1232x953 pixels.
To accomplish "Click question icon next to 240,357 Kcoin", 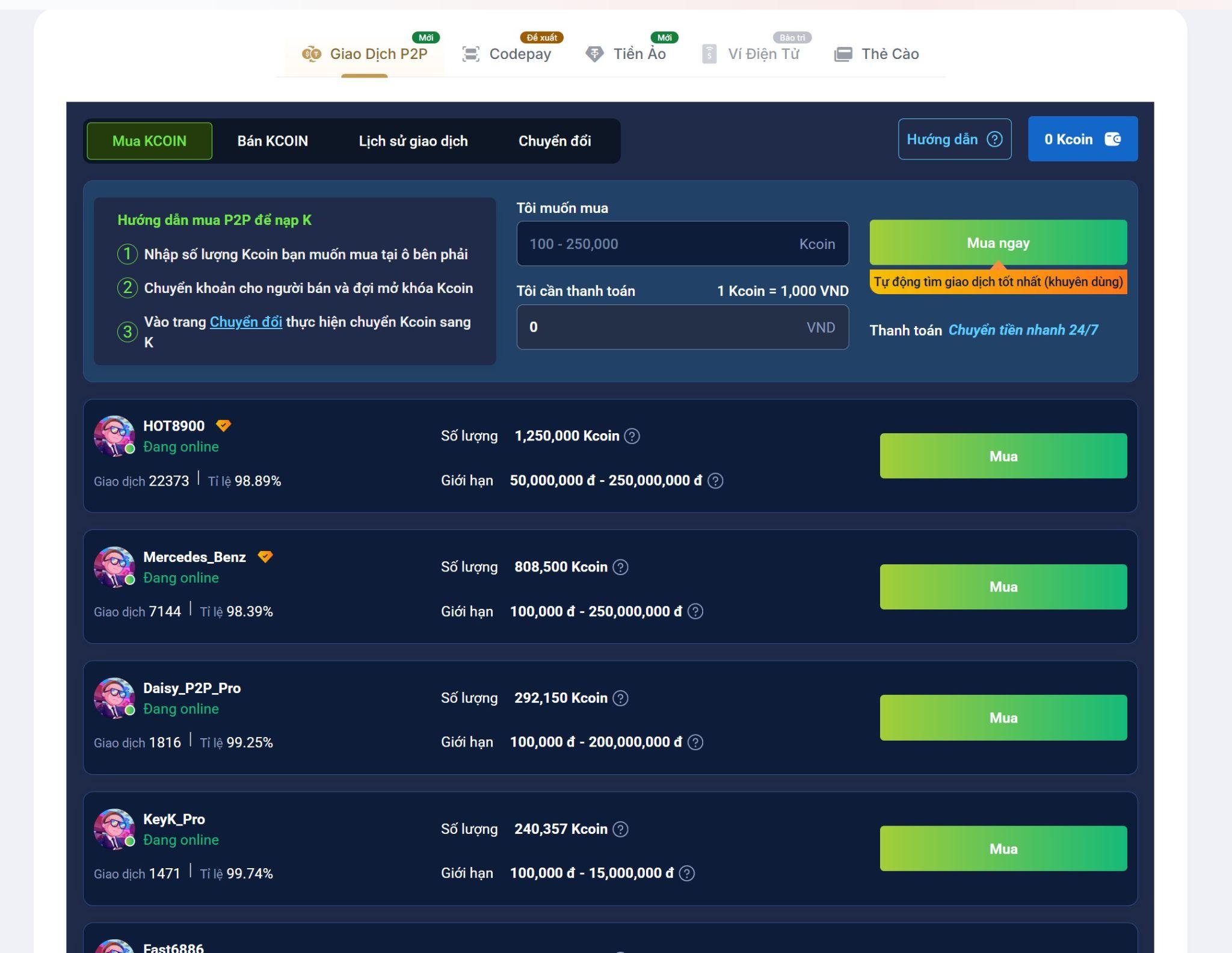I will (620, 829).
